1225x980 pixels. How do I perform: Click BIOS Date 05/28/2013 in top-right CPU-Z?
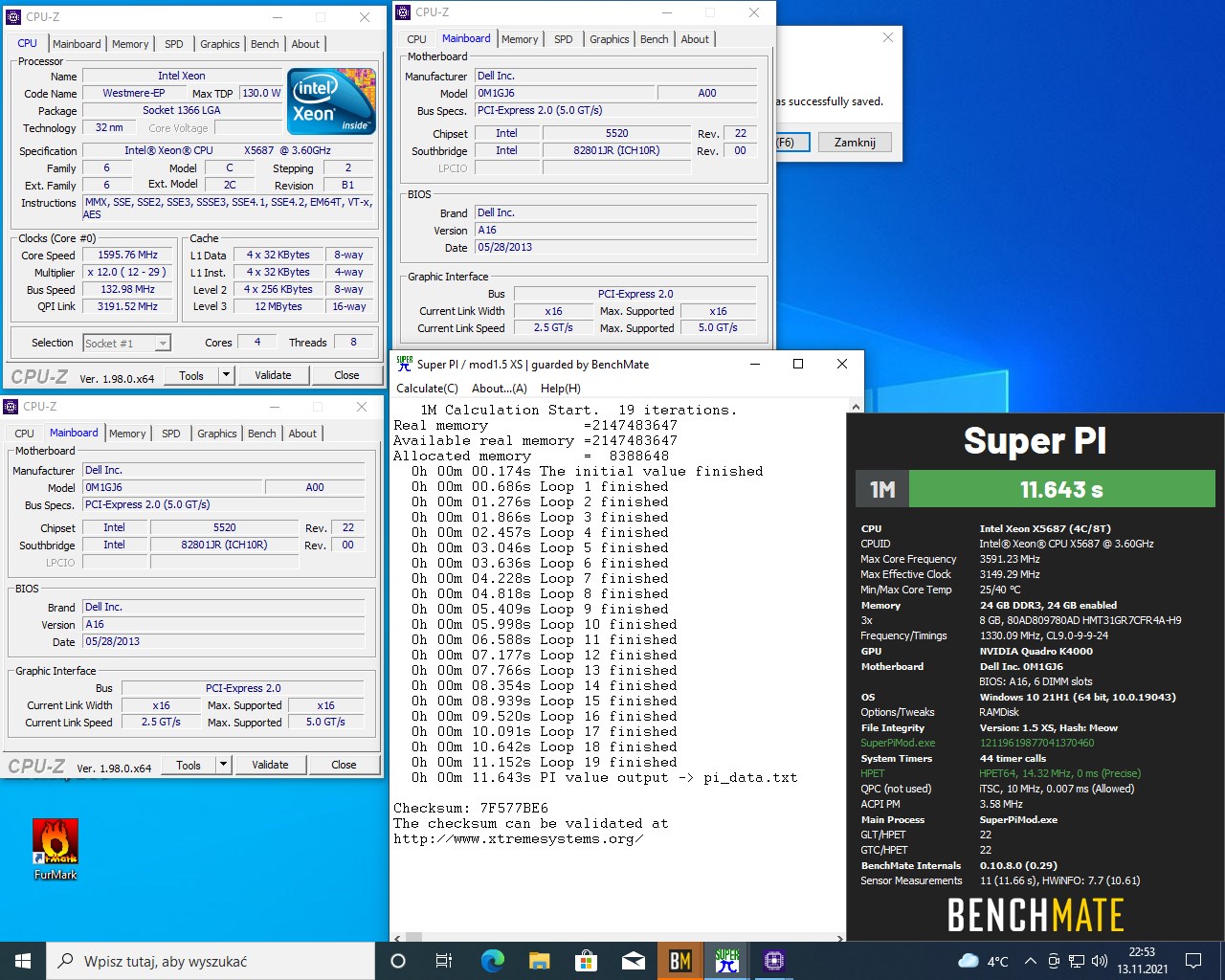tap(616, 248)
